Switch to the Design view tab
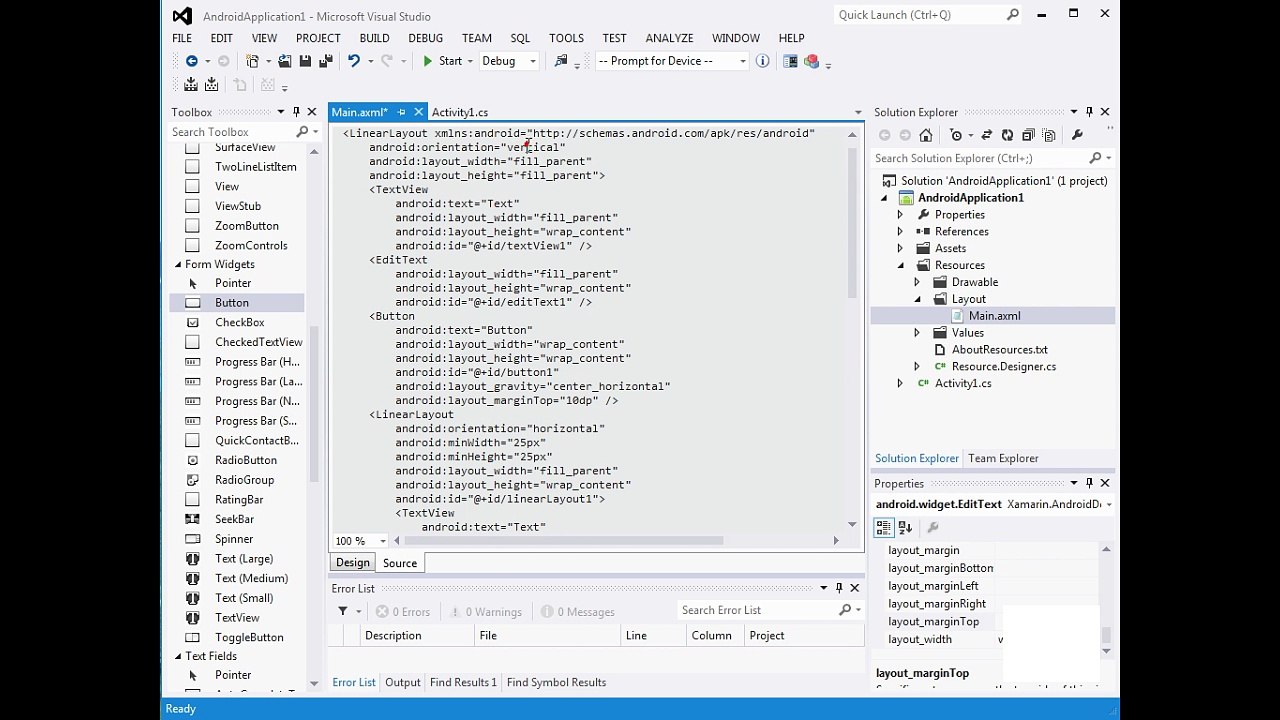This screenshot has height=720, width=1280. pyautogui.click(x=352, y=563)
